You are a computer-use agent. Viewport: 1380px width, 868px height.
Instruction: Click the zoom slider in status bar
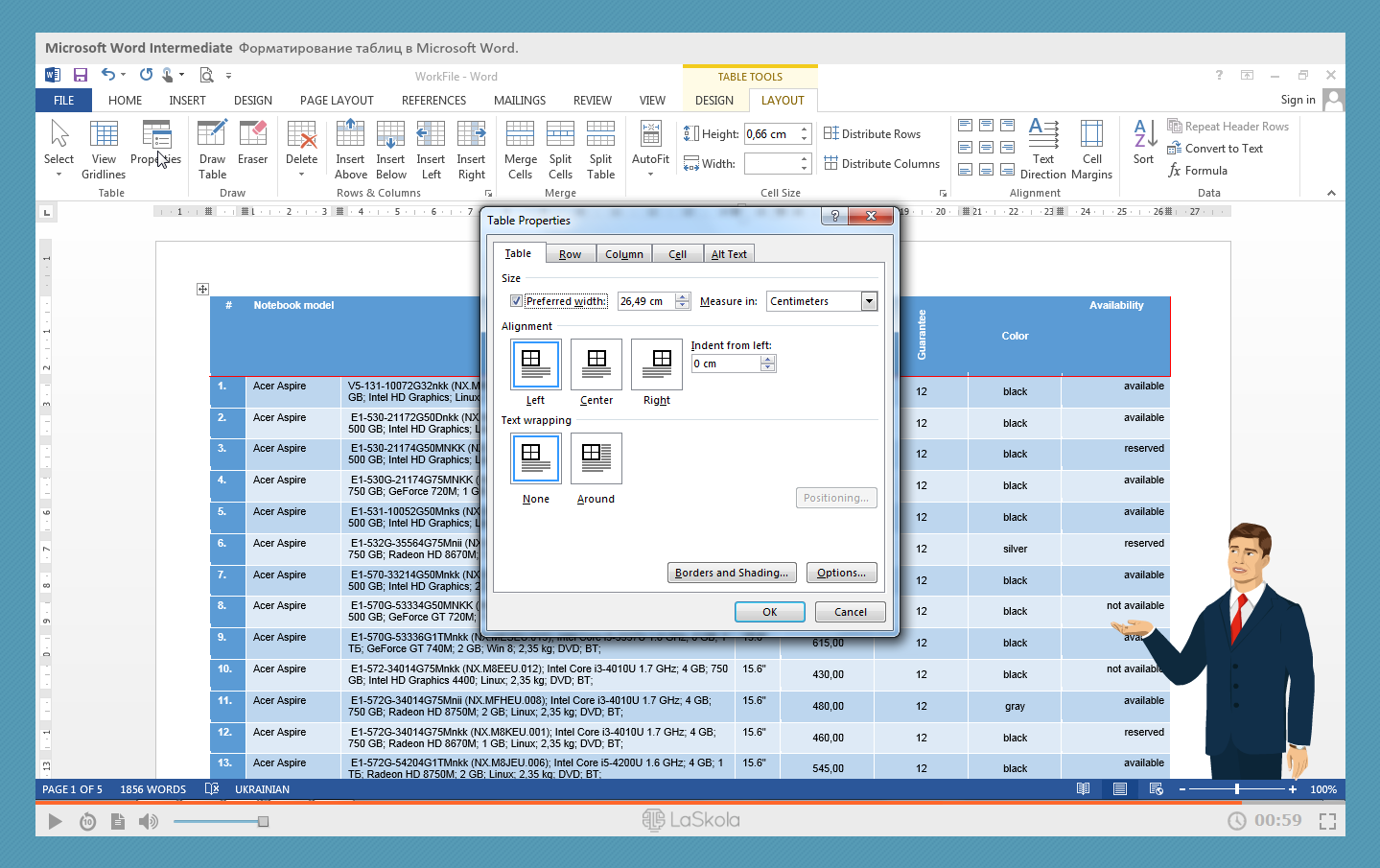[x=1237, y=789]
